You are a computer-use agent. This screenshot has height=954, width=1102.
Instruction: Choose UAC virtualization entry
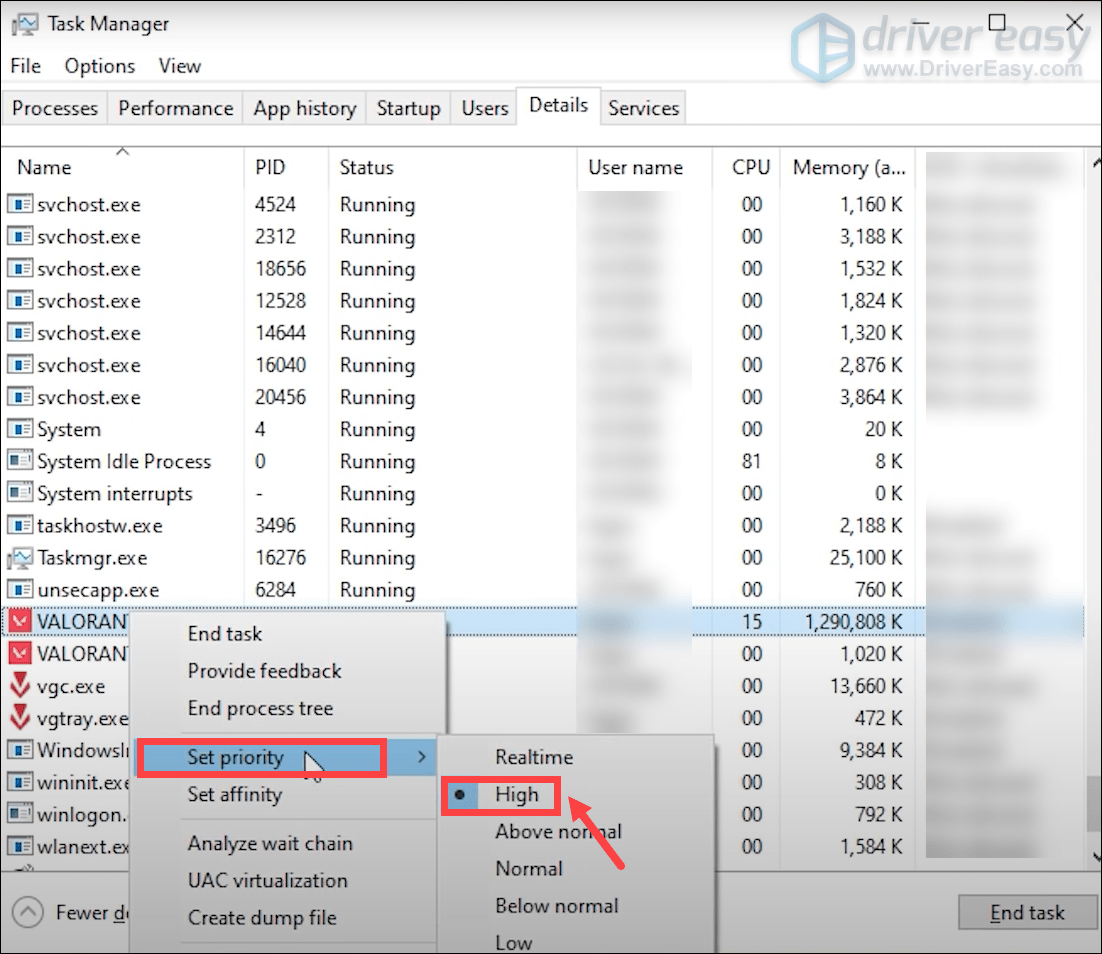(x=268, y=881)
